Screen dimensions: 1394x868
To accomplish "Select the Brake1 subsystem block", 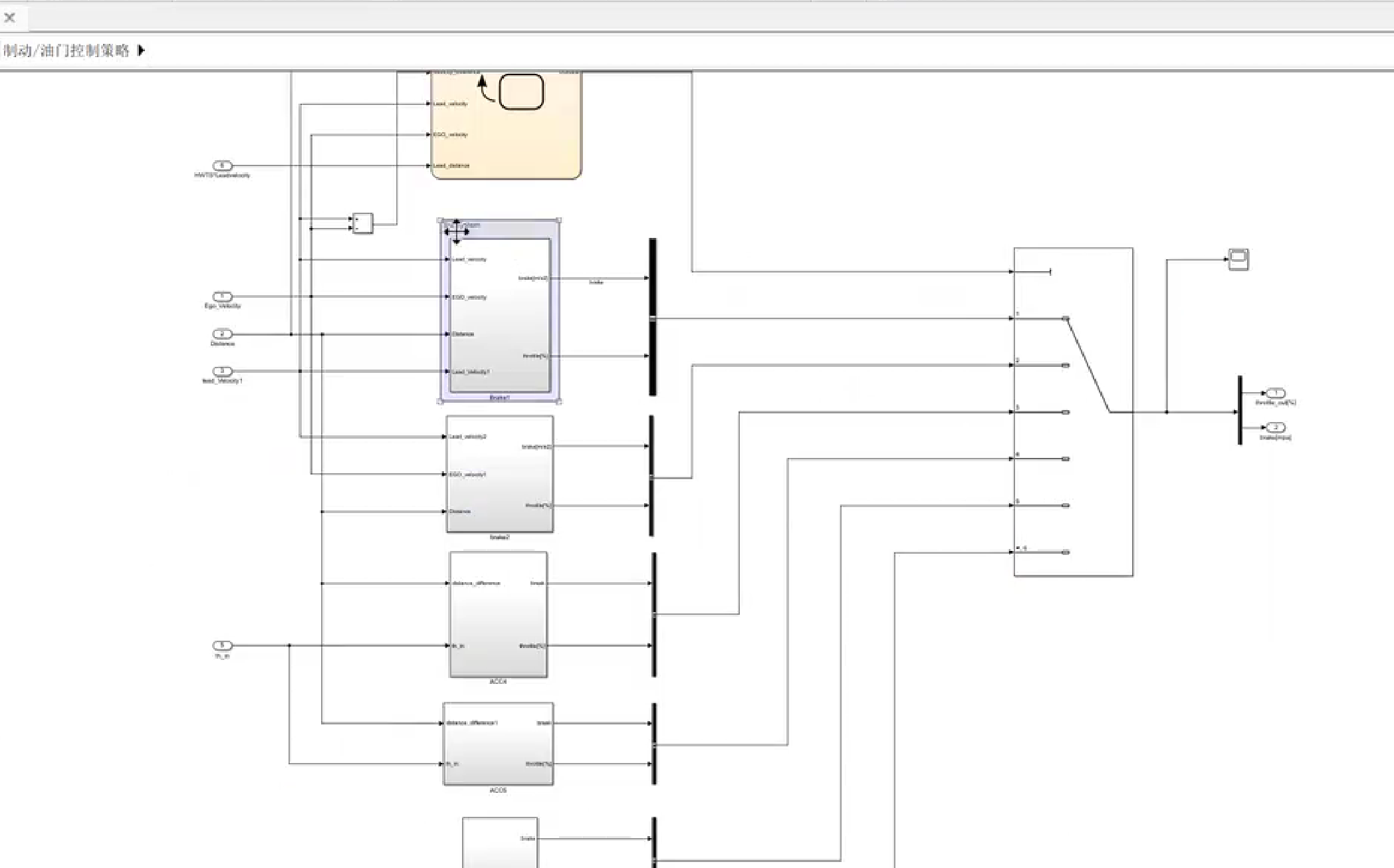I will [x=499, y=312].
